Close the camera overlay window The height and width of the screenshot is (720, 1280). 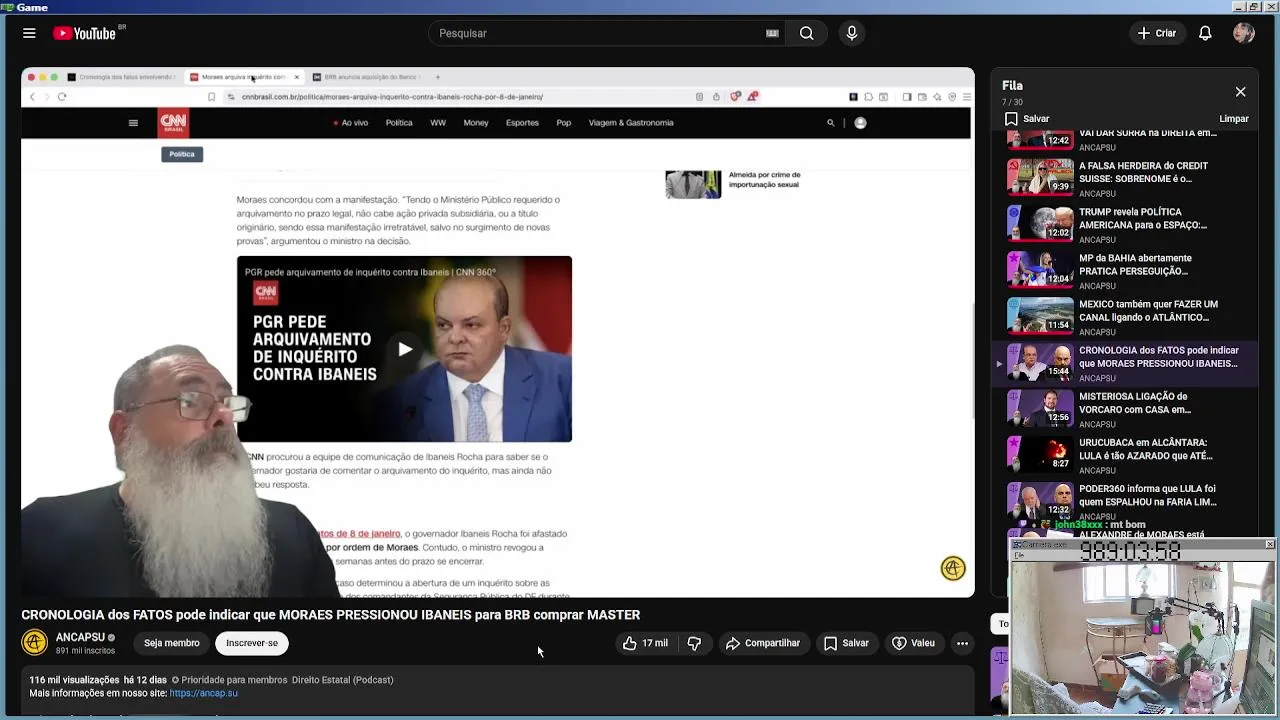1269,545
